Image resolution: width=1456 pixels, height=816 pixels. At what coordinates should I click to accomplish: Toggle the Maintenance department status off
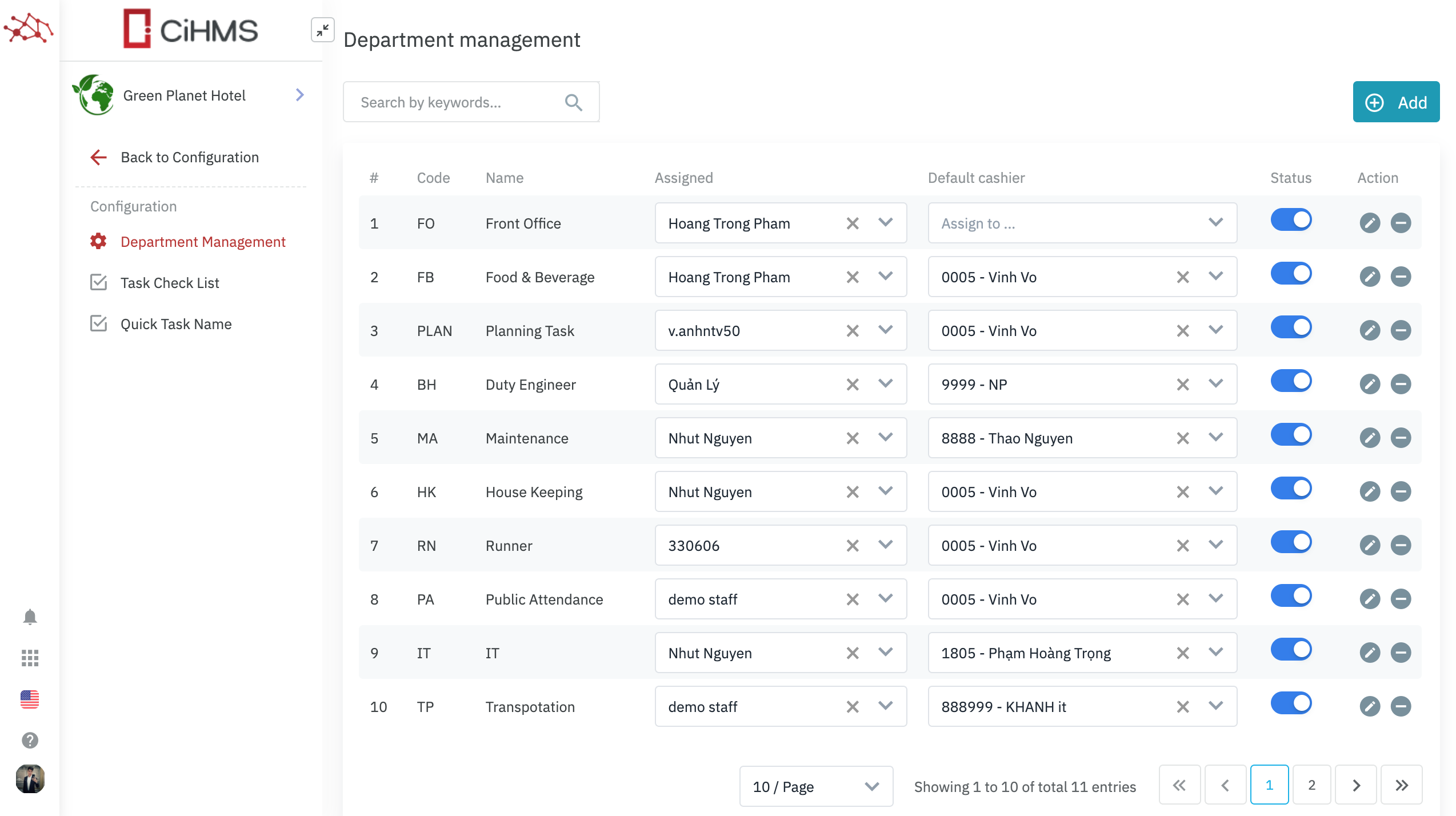click(1291, 434)
